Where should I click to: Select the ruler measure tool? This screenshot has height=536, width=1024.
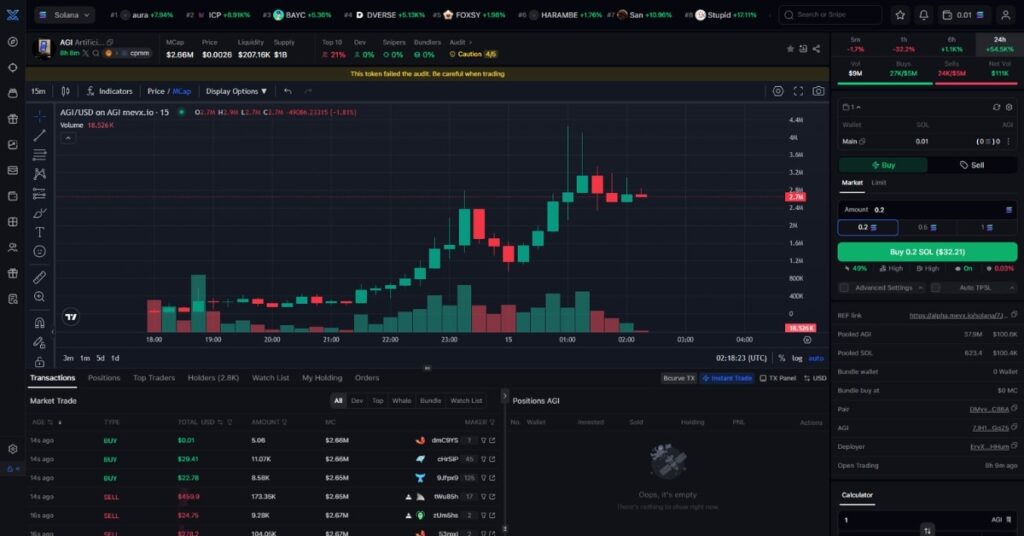coord(40,277)
